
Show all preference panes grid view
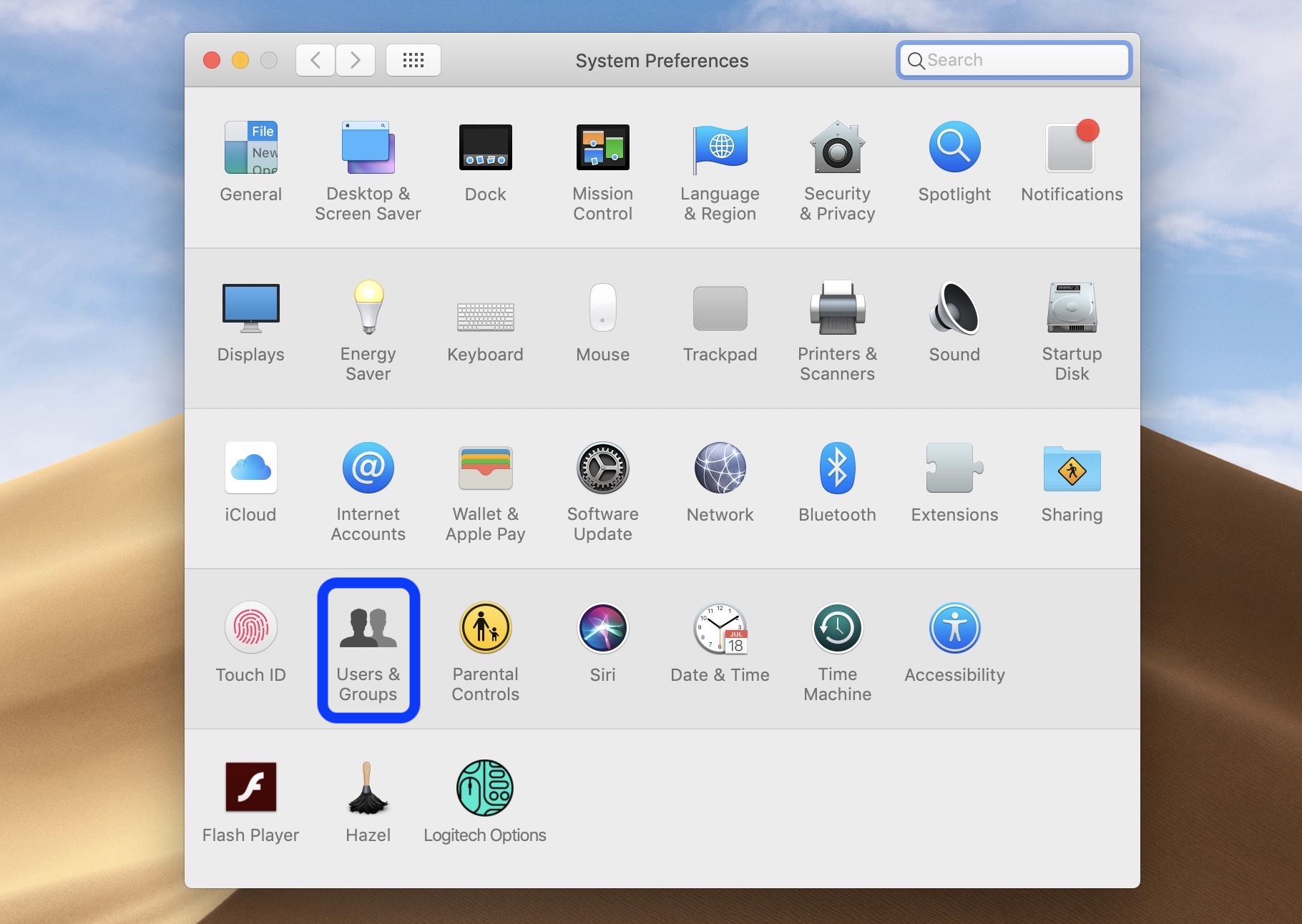413,60
